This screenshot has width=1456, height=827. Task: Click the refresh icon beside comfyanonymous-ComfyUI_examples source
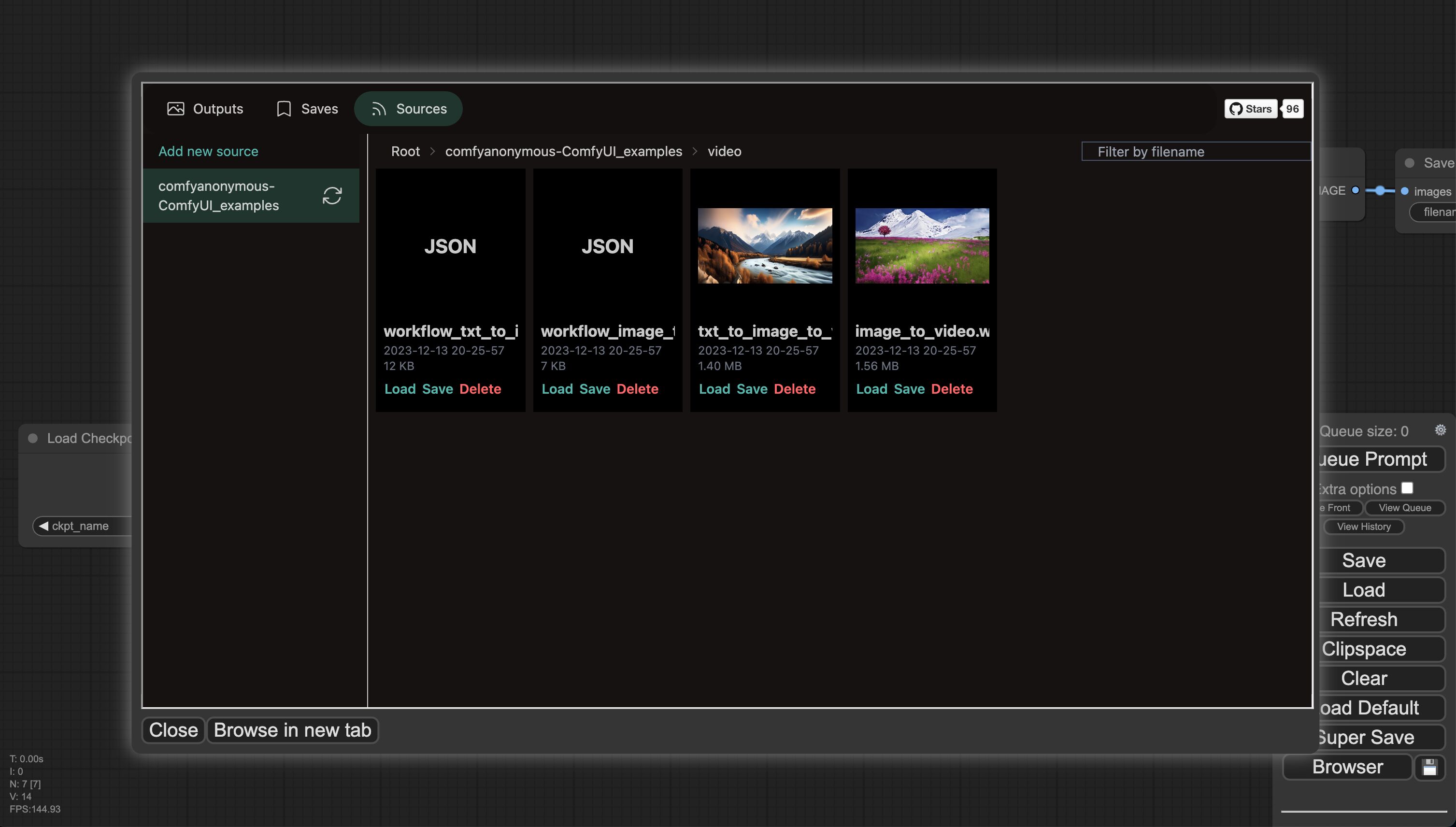click(x=332, y=195)
